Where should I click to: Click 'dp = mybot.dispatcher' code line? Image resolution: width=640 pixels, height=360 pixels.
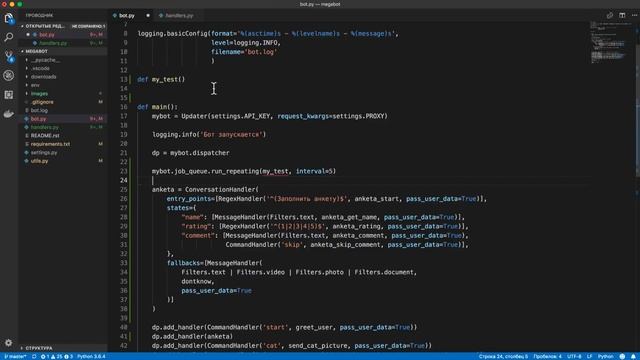coord(191,153)
